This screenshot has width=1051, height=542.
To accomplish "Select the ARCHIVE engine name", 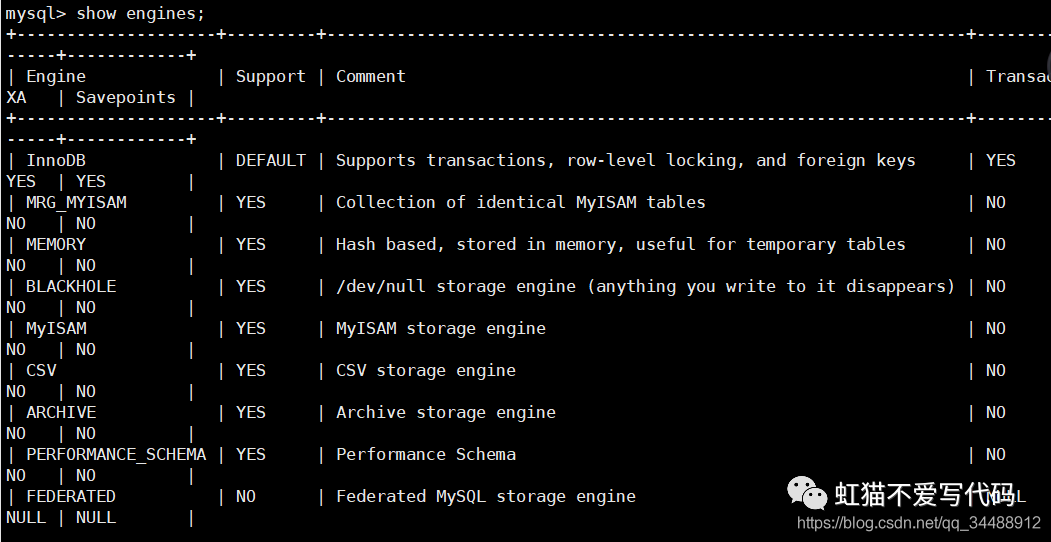I will coord(61,413).
